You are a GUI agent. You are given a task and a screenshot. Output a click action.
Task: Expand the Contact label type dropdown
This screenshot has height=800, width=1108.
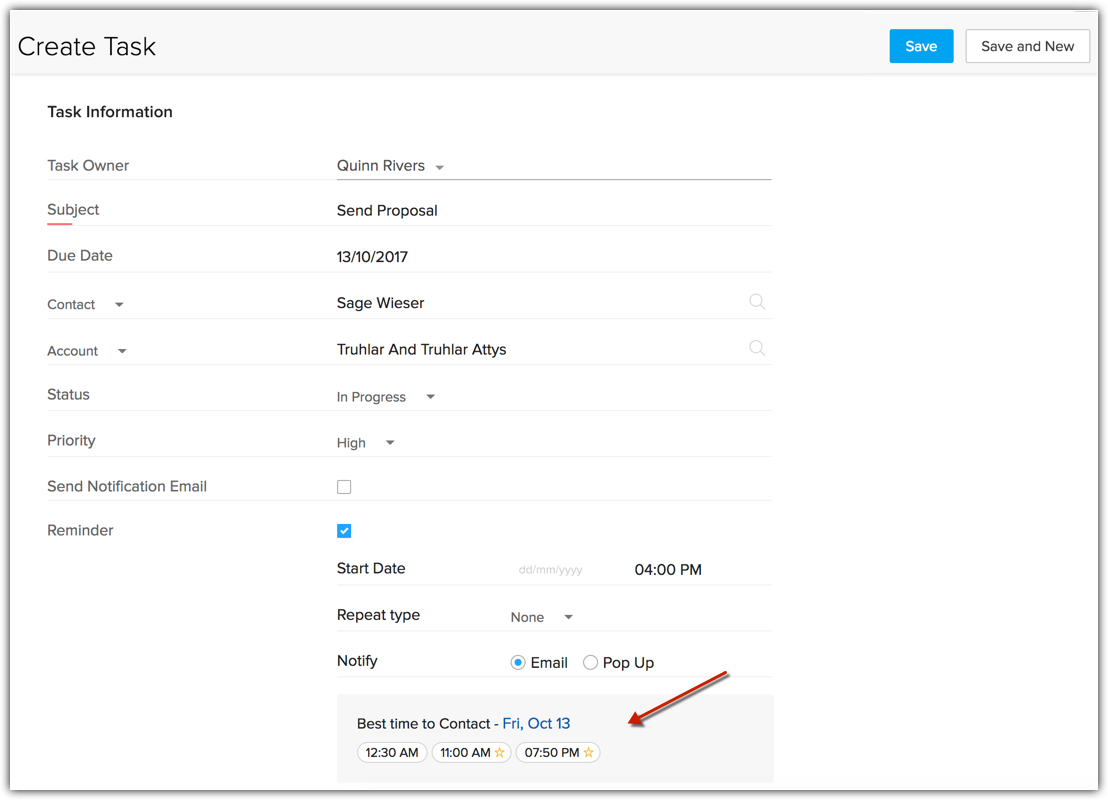point(119,305)
